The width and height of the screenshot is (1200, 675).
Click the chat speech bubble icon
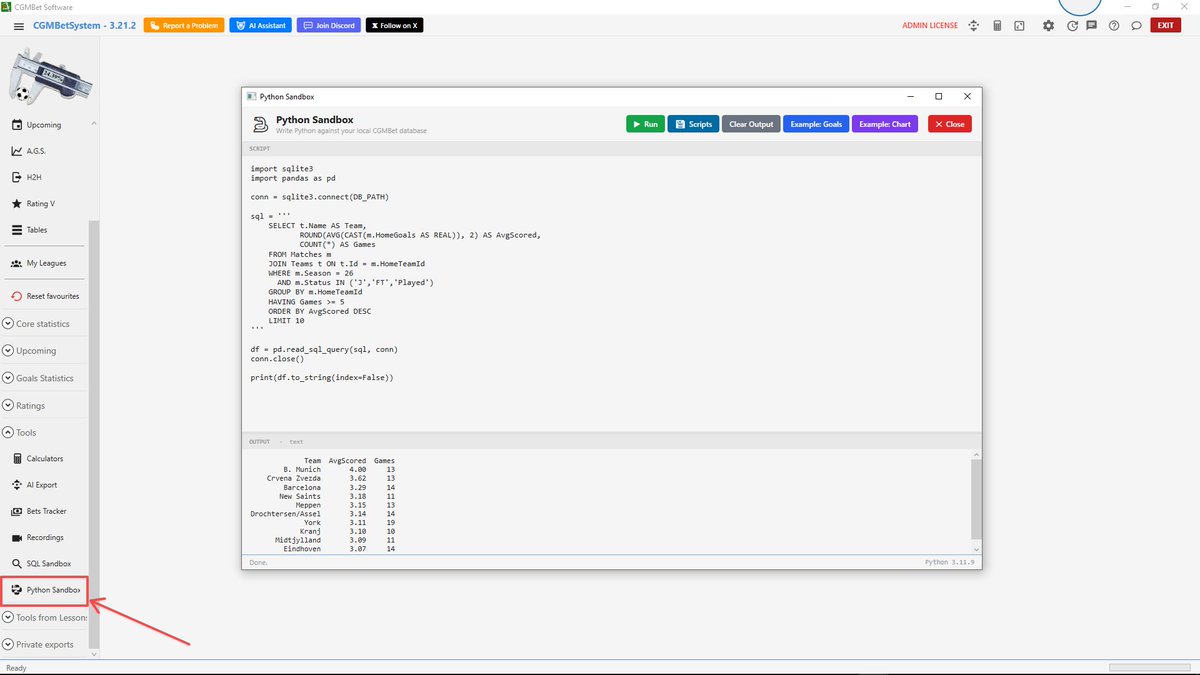pyautogui.click(x=1136, y=26)
